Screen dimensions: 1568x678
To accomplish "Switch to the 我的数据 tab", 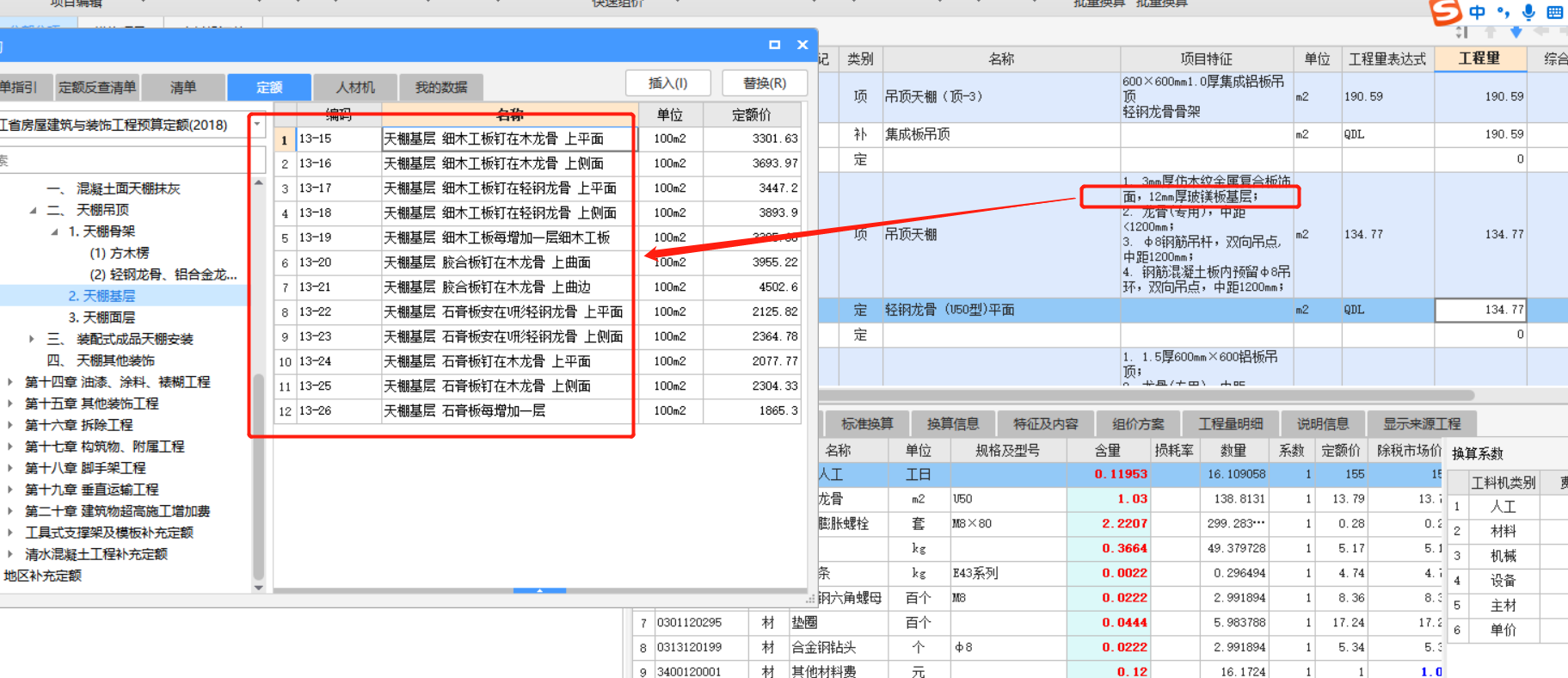I will 441,87.
